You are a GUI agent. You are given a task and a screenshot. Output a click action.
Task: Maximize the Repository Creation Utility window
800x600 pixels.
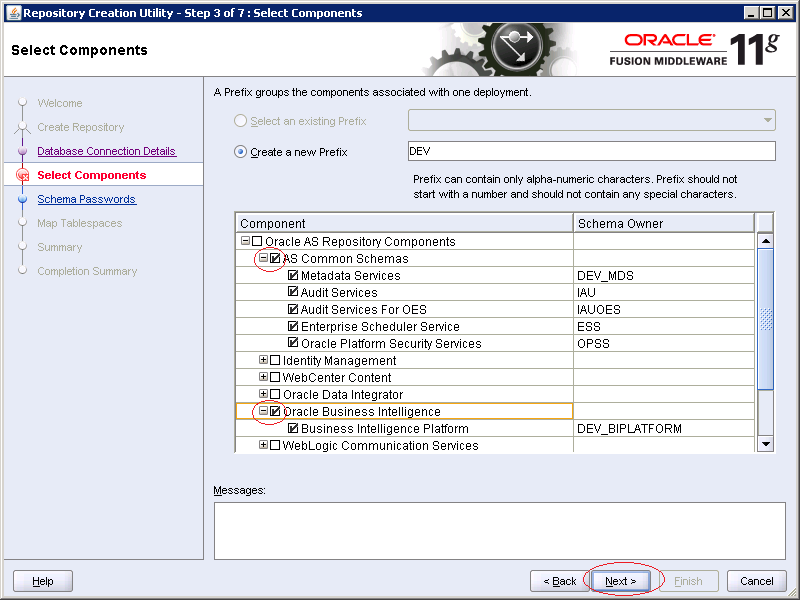[767, 13]
